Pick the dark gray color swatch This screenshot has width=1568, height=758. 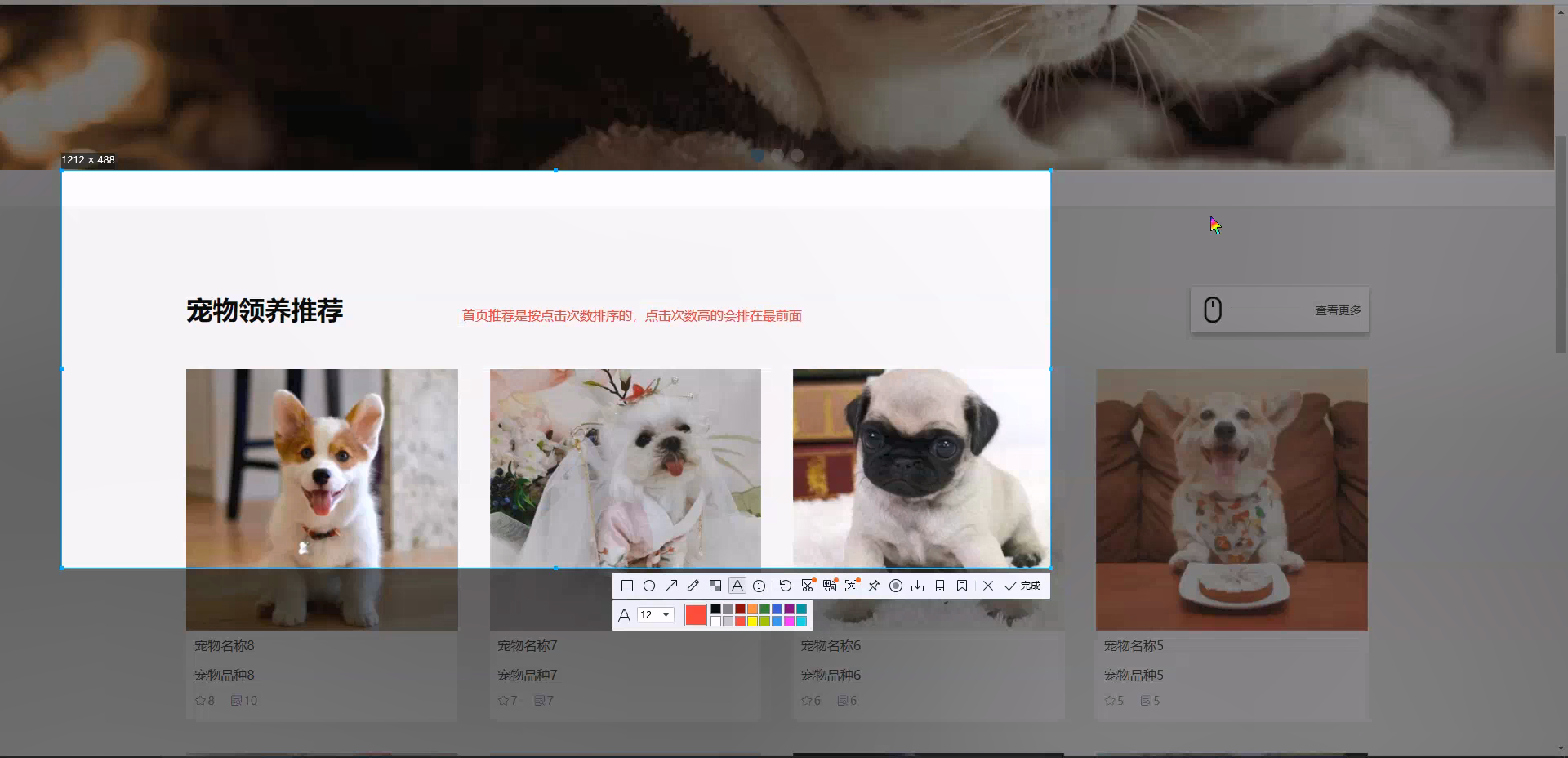(x=728, y=609)
